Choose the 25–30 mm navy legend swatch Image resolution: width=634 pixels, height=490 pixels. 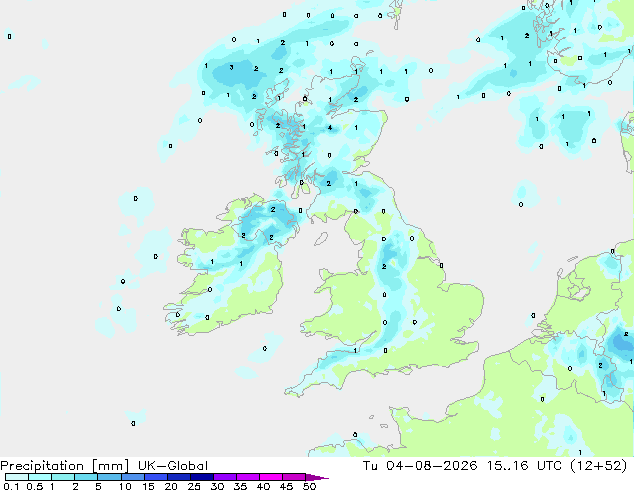pos(202,477)
